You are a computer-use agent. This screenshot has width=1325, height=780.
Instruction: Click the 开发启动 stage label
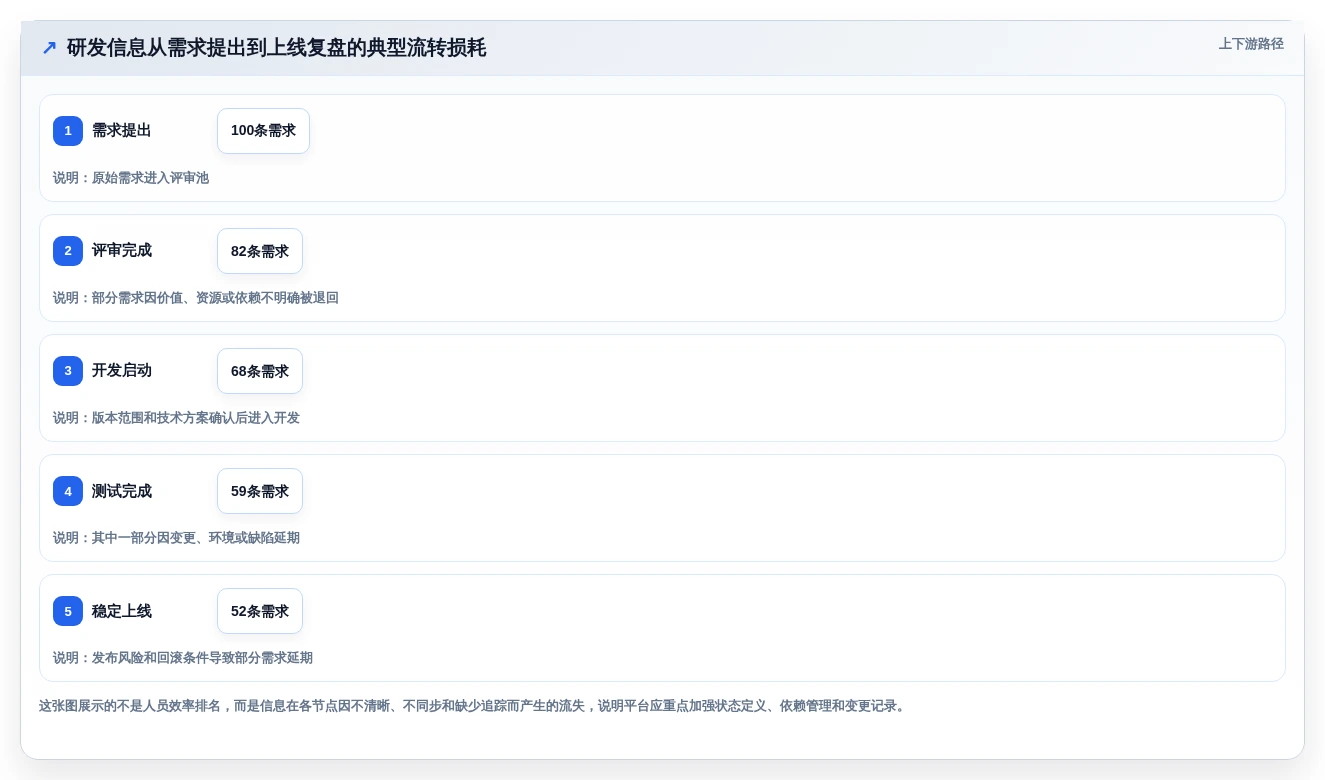tap(122, 371)
